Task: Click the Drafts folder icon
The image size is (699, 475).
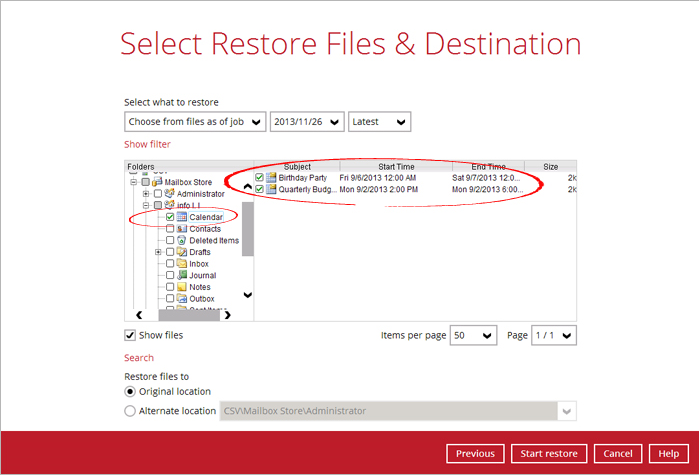Action: tap(182, 252)
